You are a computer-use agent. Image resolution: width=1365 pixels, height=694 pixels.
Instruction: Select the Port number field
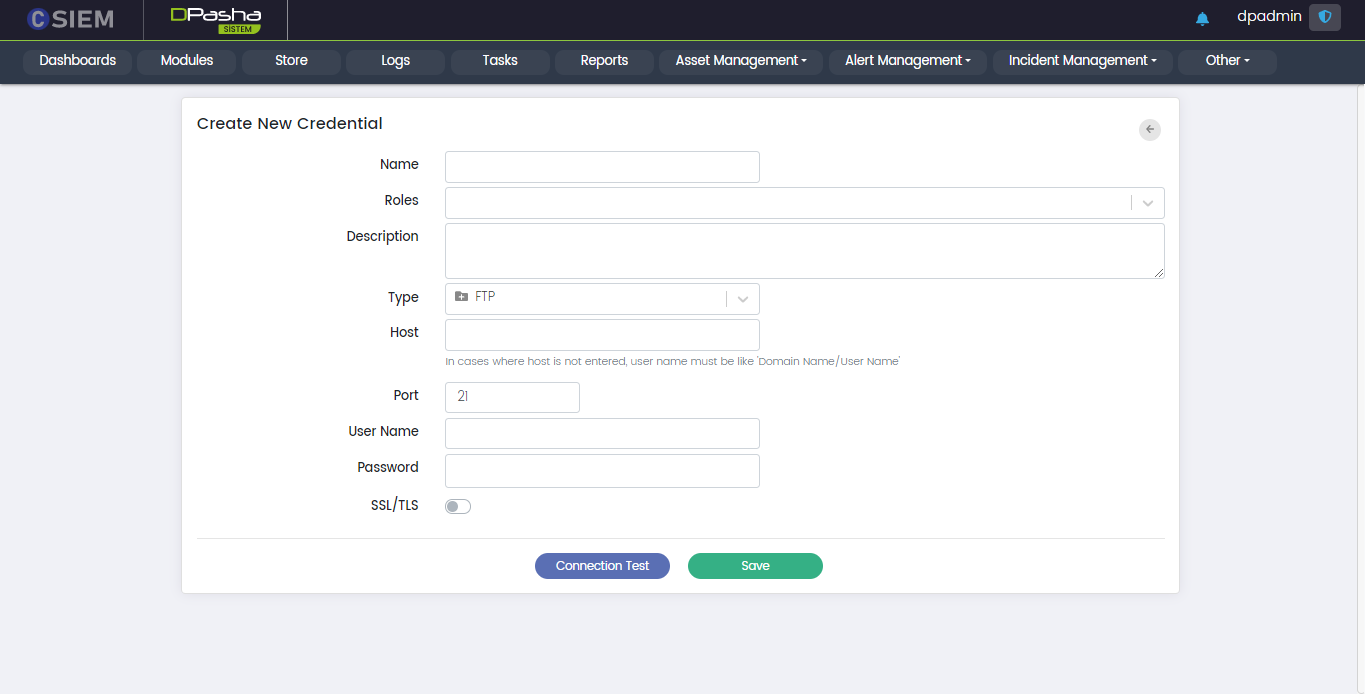pos(512,397)
